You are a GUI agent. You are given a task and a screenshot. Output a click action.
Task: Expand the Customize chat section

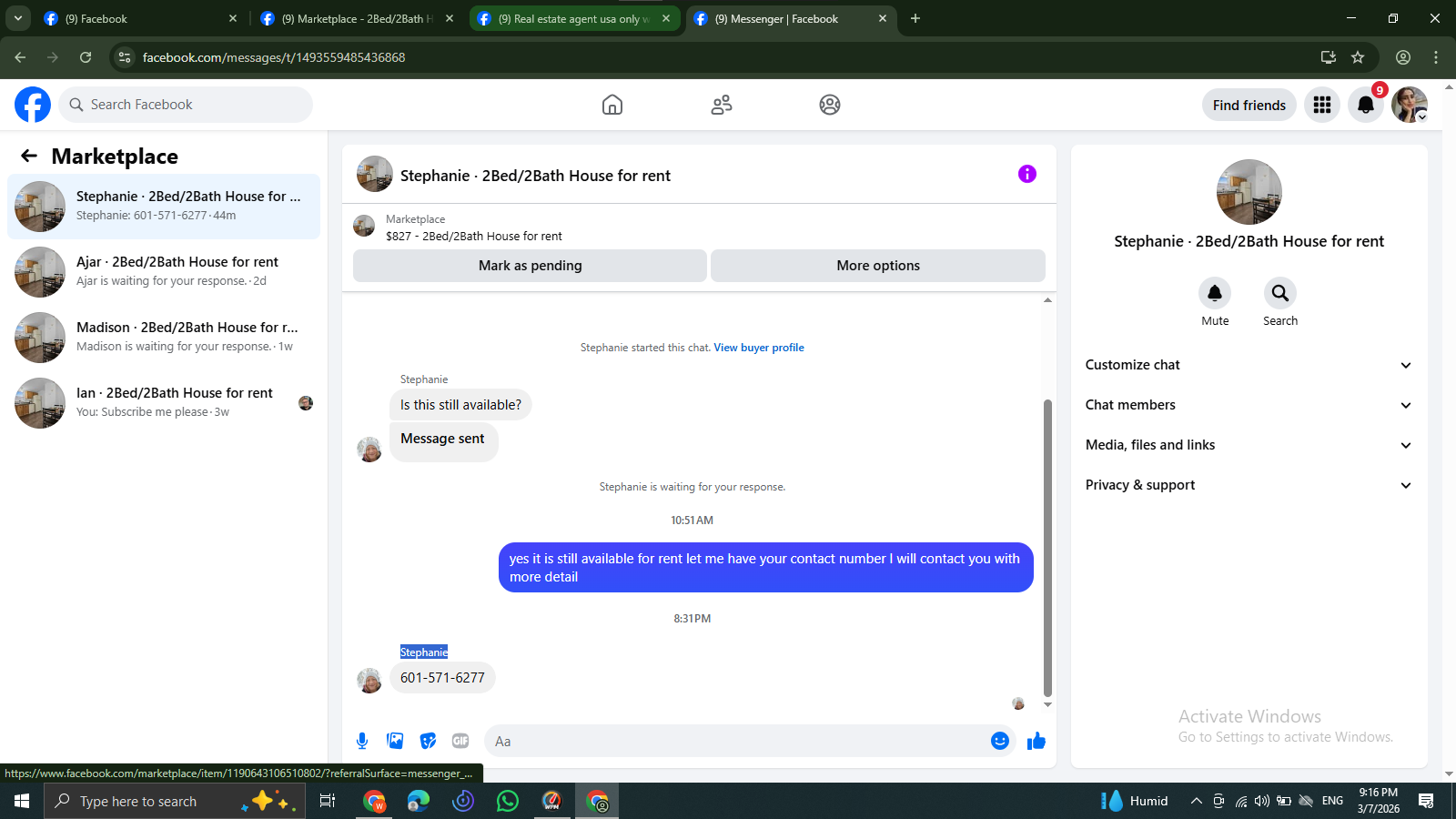(1249, 365)
